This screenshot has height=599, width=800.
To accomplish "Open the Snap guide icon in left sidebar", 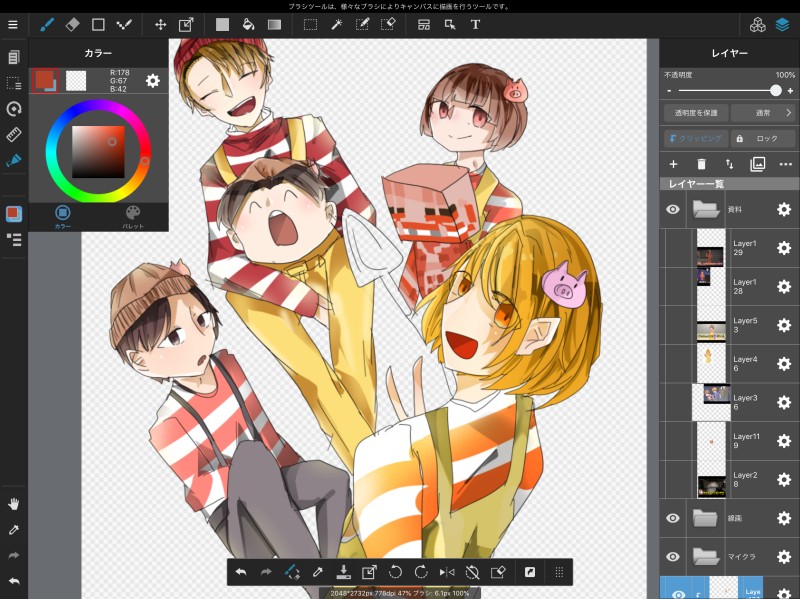I will pyautogui.click(x=14, y=160).
